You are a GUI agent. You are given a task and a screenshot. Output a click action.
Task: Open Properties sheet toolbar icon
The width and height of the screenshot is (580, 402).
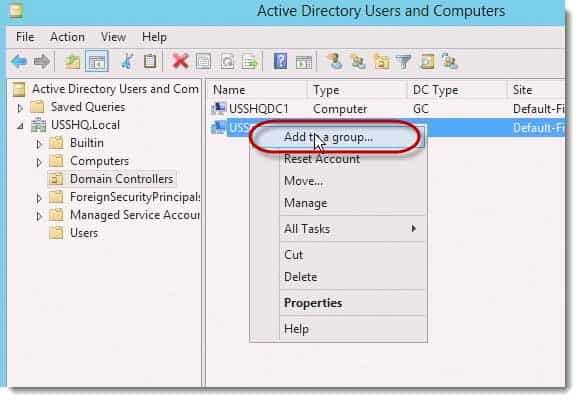tap(203, 61)
